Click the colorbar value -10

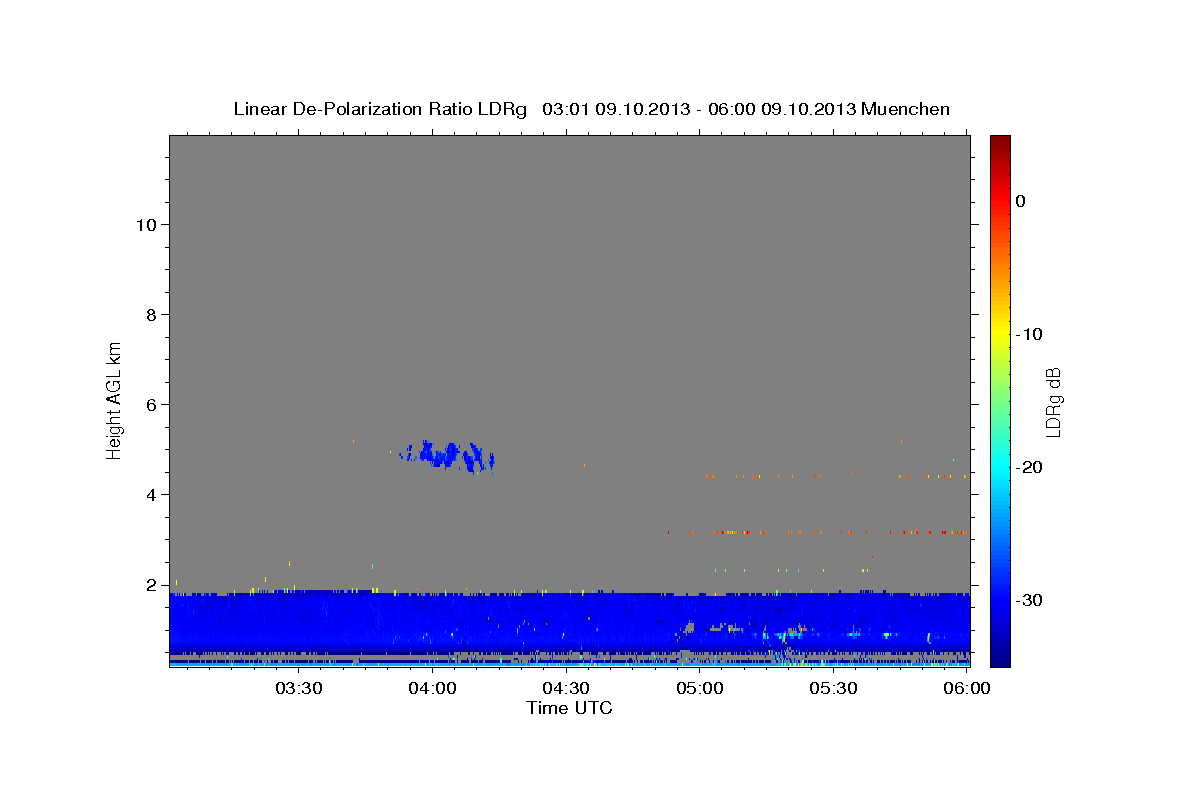[1029, 334]
